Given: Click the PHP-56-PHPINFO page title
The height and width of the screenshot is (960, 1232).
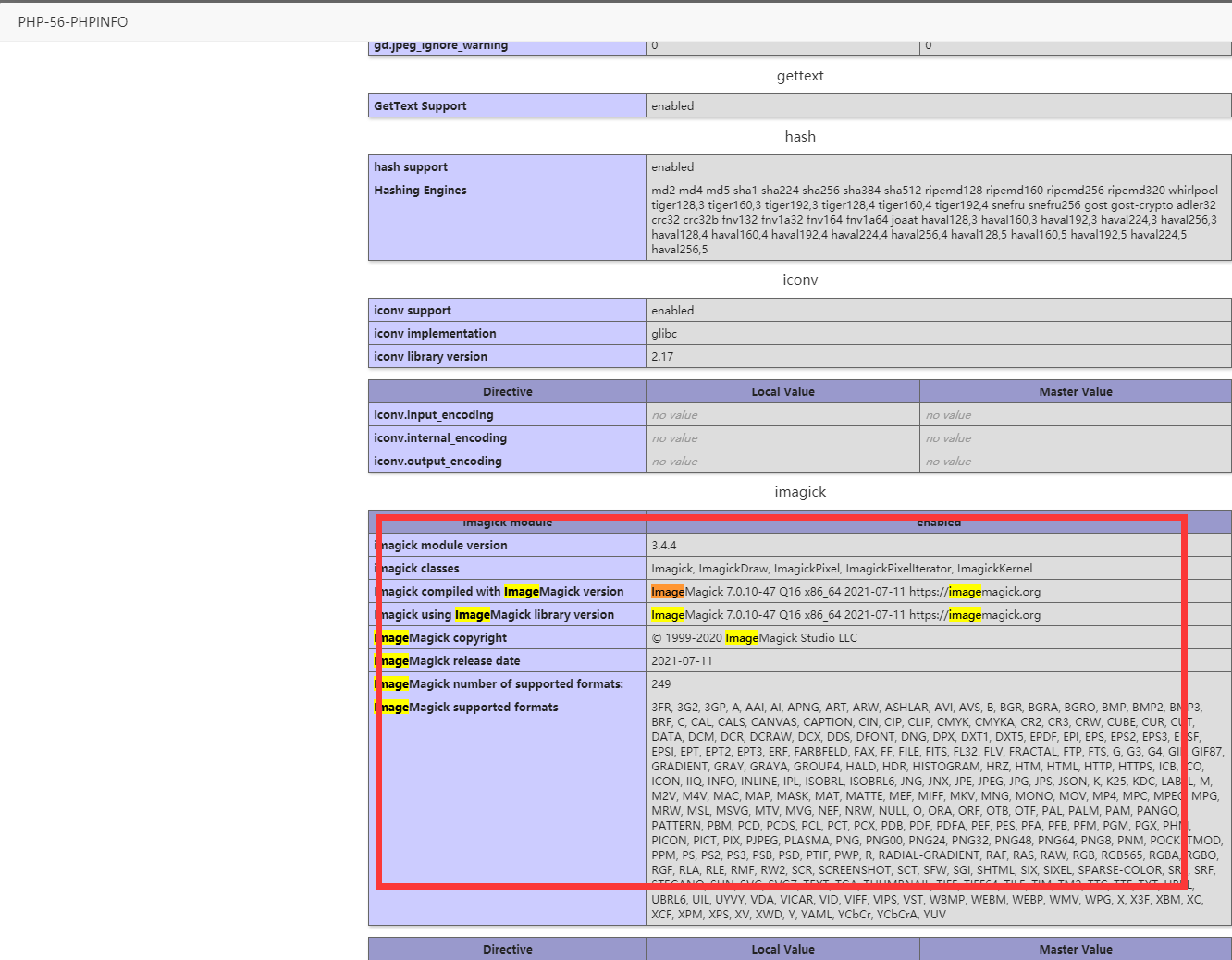Looking at the screenshot, I should [x=73, y=21].
